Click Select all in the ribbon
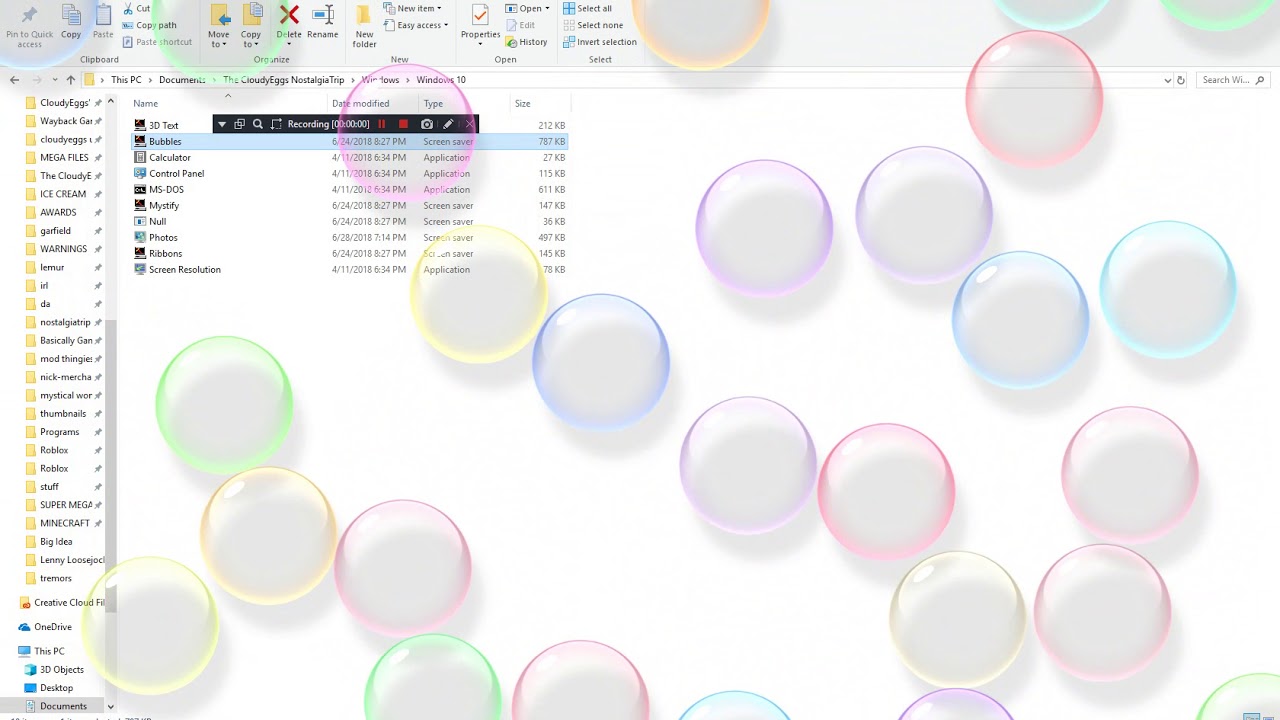Viewport: 1280px width, 720px height. point(587,8)
